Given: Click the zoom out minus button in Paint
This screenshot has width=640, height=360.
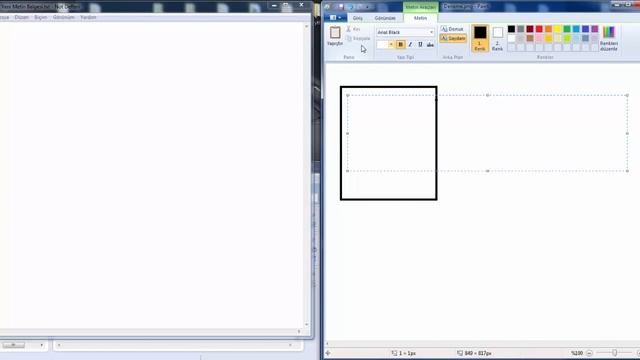Looking at the screenshot, I should point(589,353).
